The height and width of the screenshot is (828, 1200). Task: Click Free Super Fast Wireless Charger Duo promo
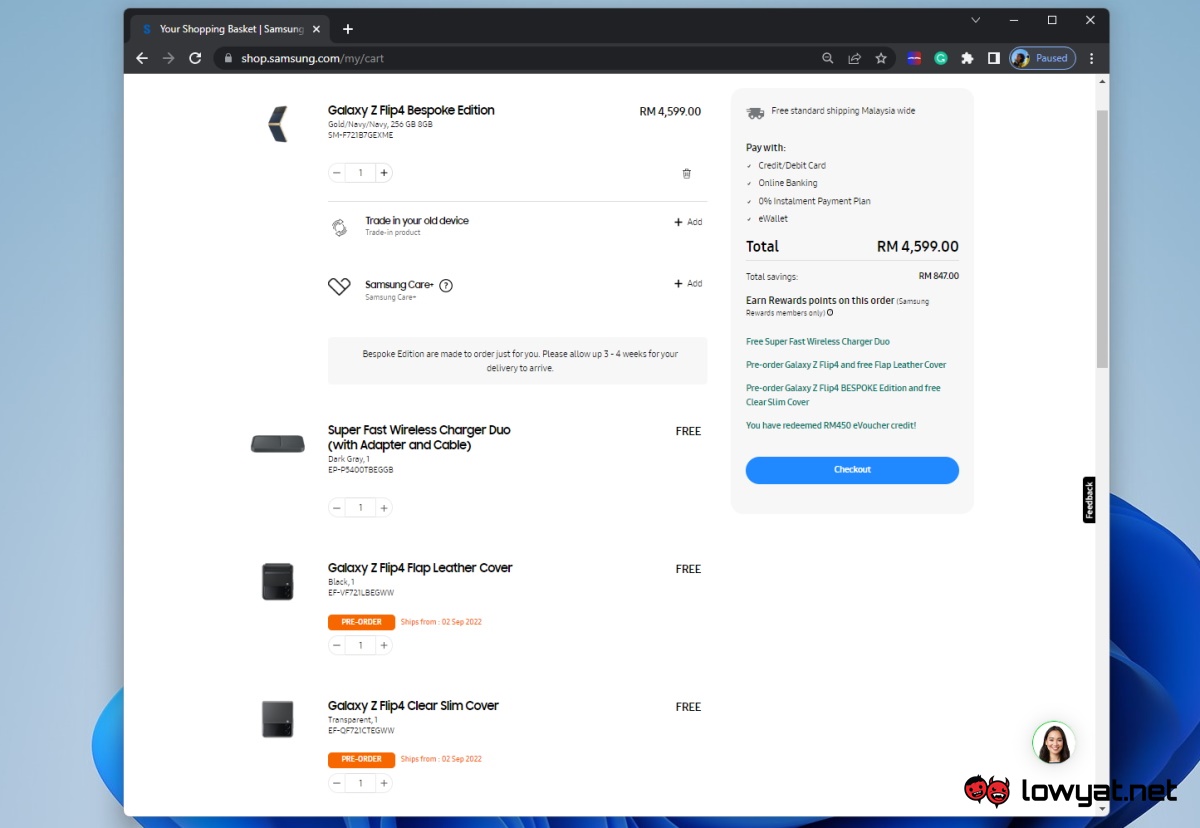818,342
